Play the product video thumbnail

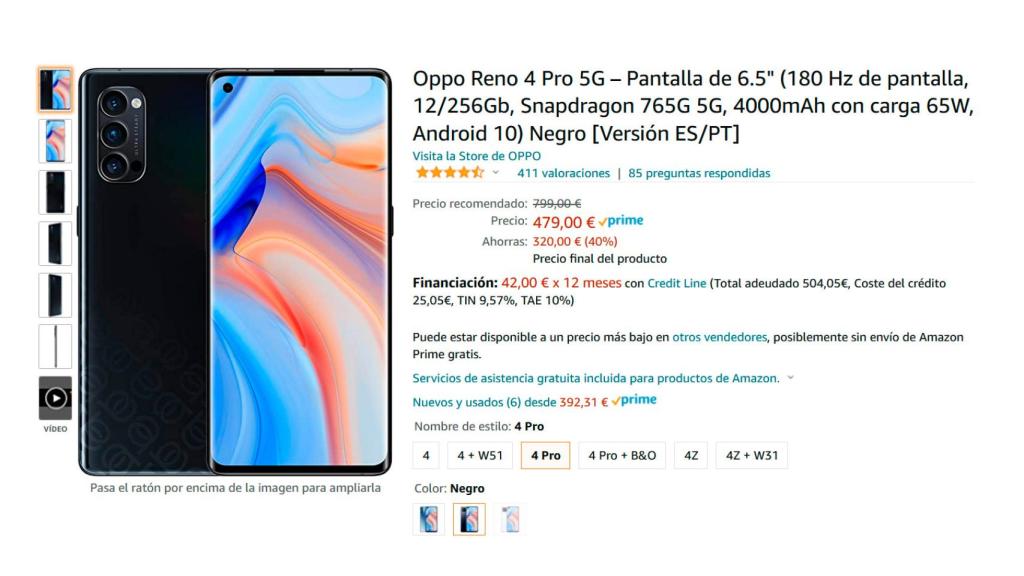[56, 398]
